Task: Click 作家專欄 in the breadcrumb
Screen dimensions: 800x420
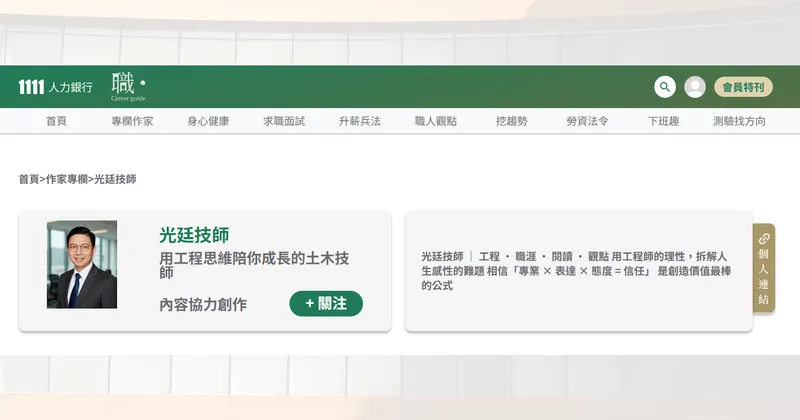Action: 67,179
